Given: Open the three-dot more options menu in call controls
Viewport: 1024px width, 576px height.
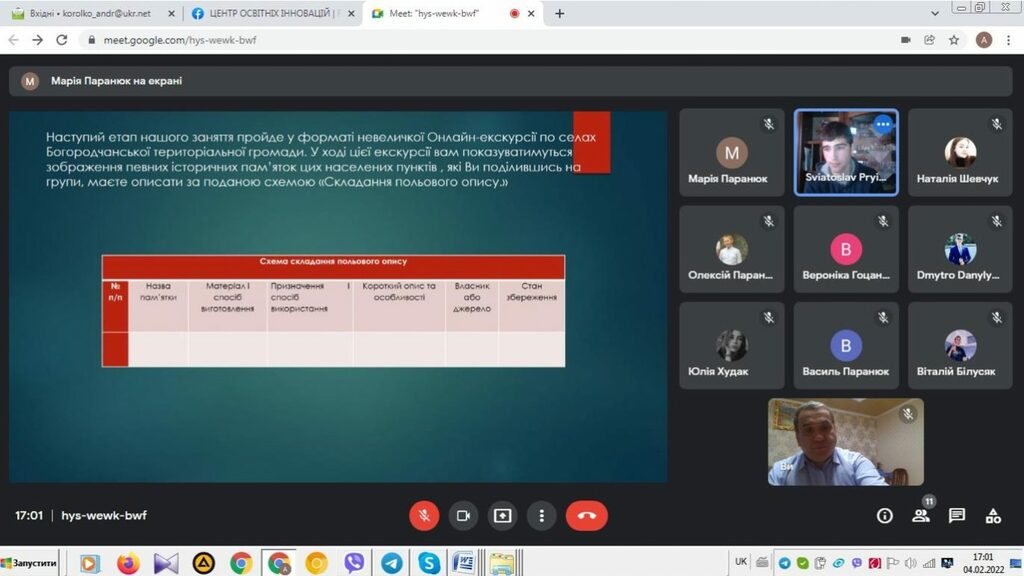Looking at the screenshot, I should point(541,516).
